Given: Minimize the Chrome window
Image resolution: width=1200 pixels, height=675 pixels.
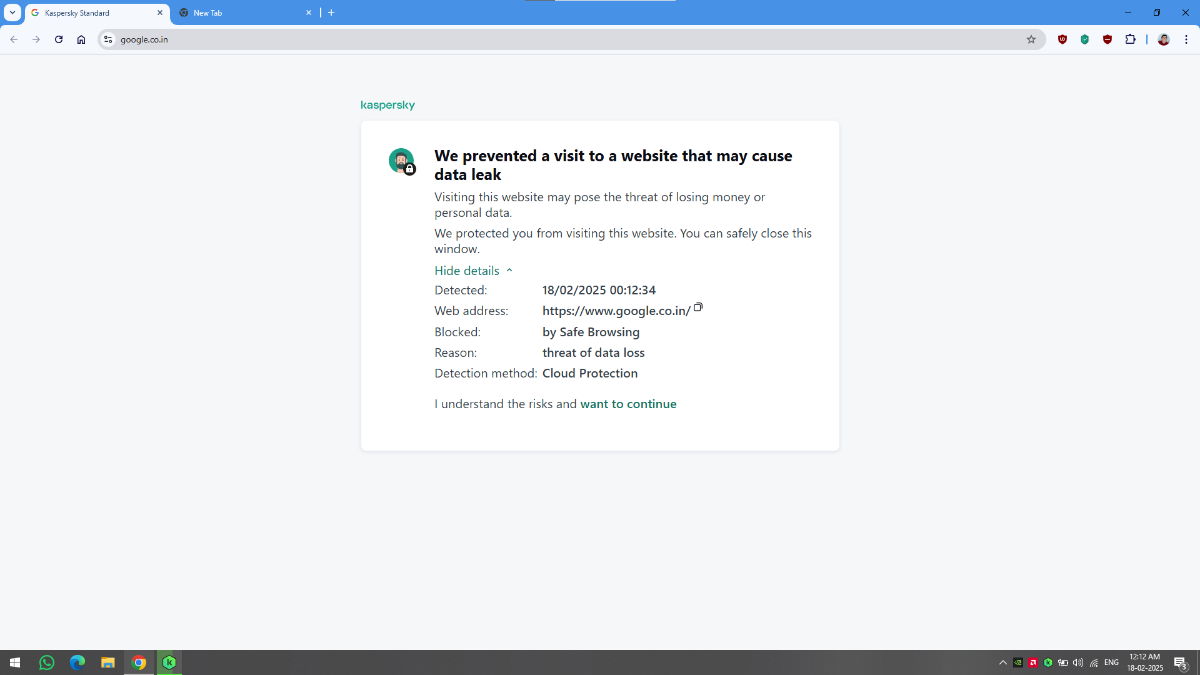Looking at the screenshot, I should click(x=1128, y=13).
